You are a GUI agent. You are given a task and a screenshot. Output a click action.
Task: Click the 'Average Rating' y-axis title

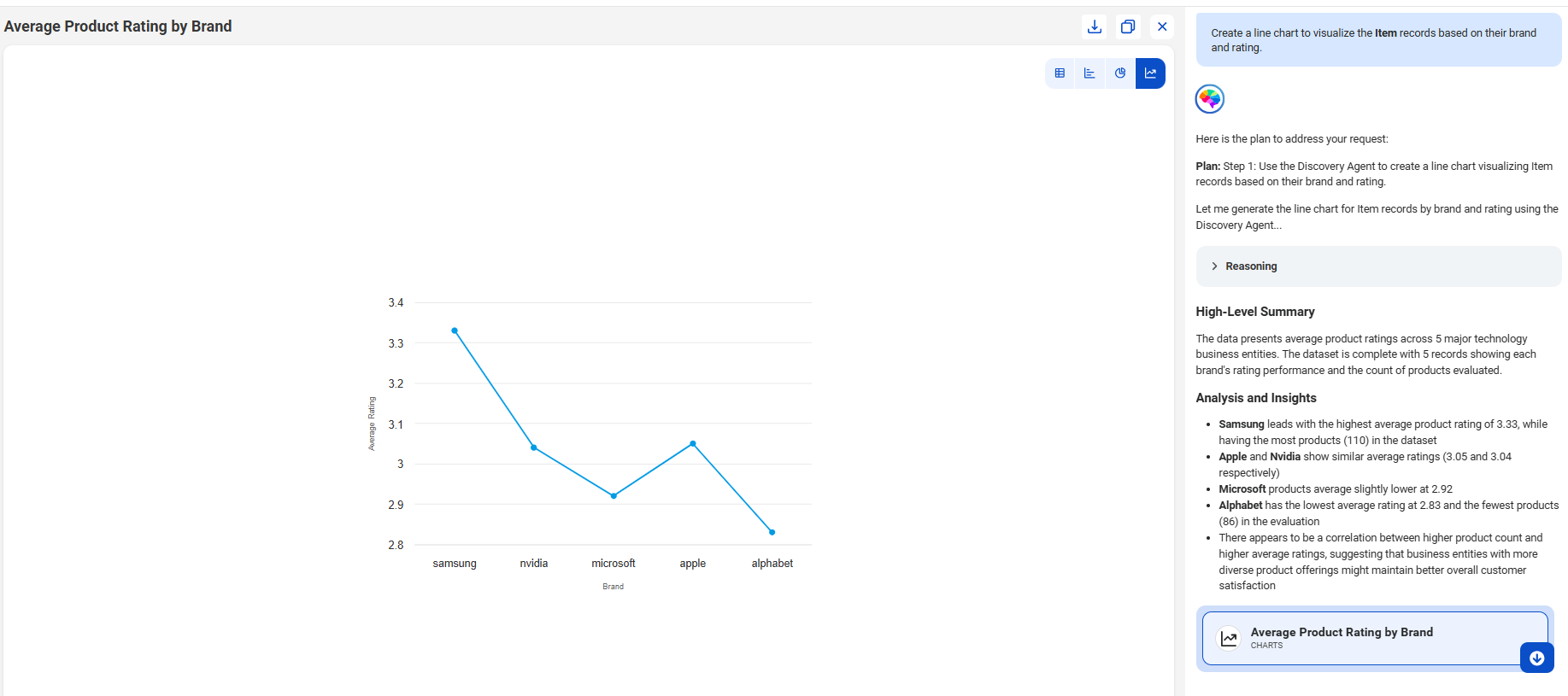pyautogui.click(x=372, y=424)
